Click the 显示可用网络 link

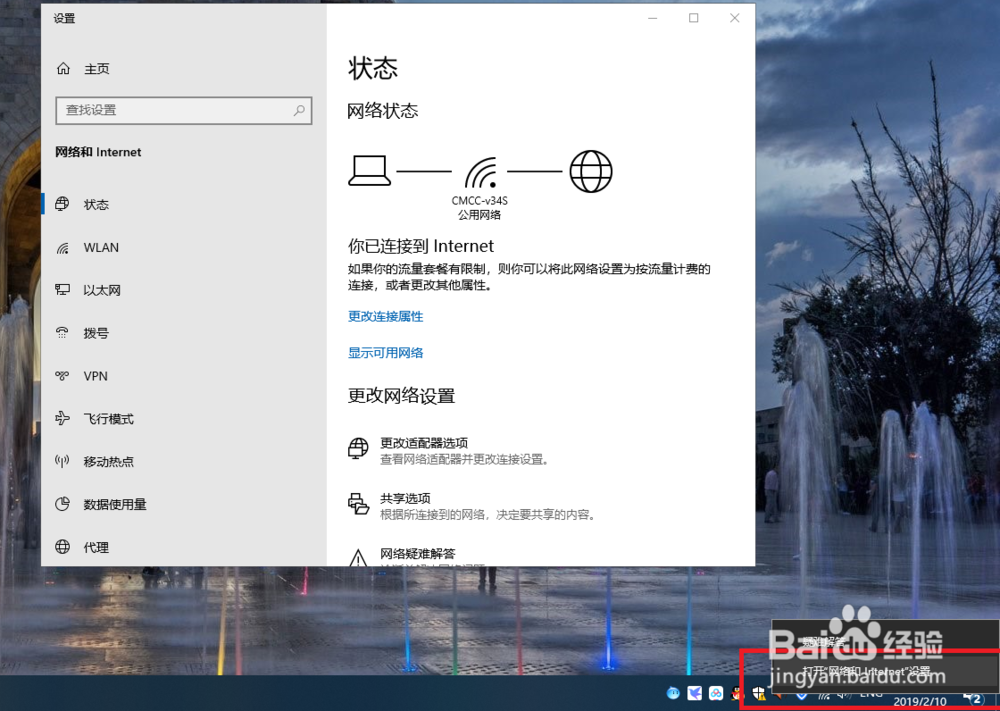click(385, 353)
